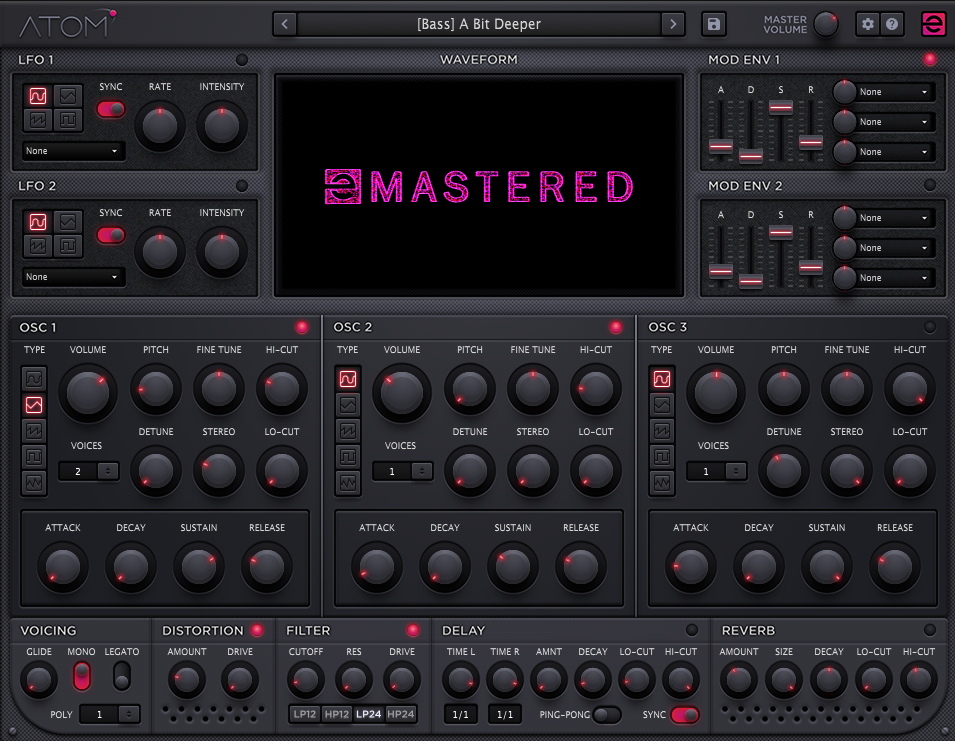Click the help question mark icon

pos(892,24)
